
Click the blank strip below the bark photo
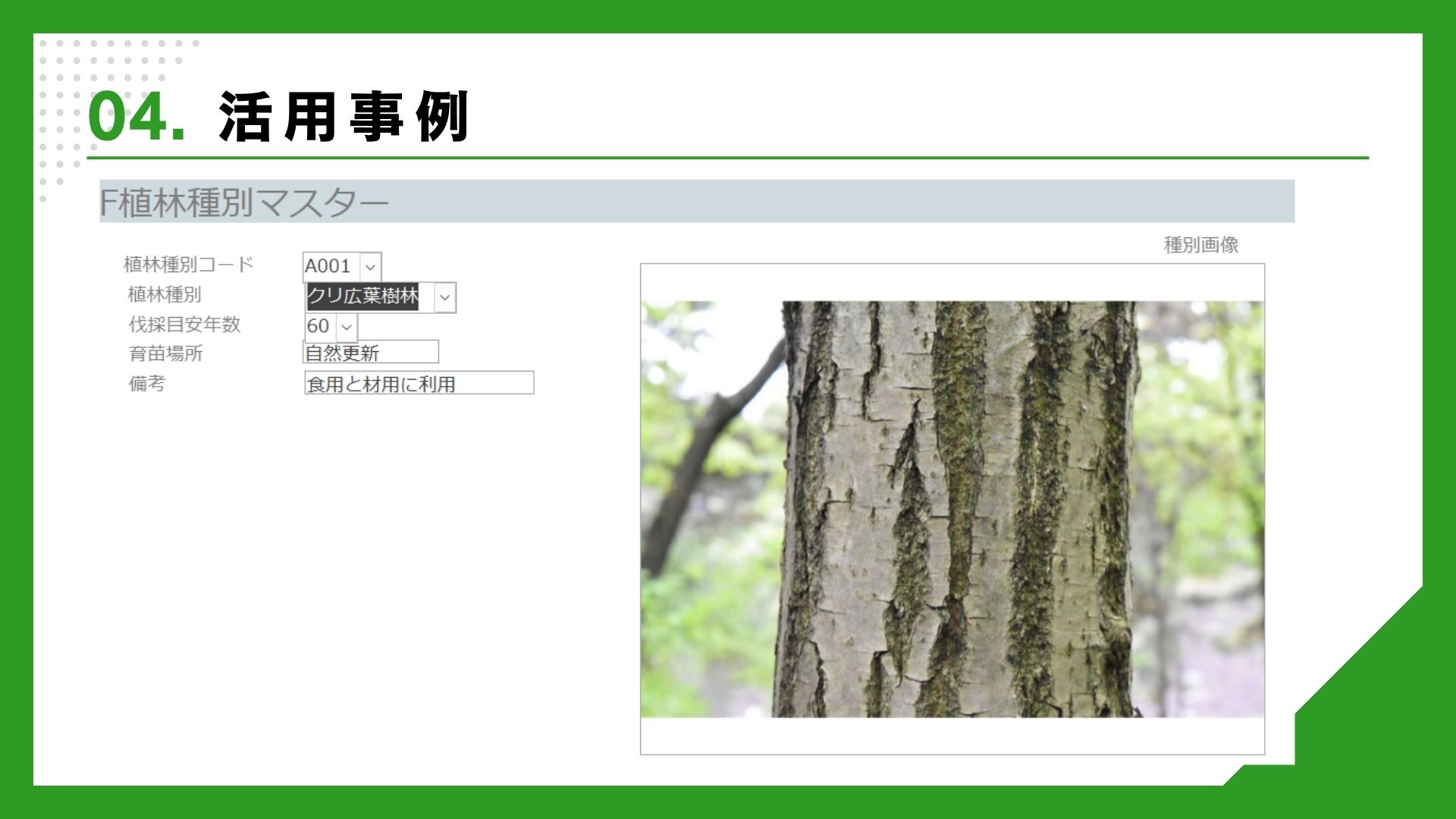(x=952, y=736)
